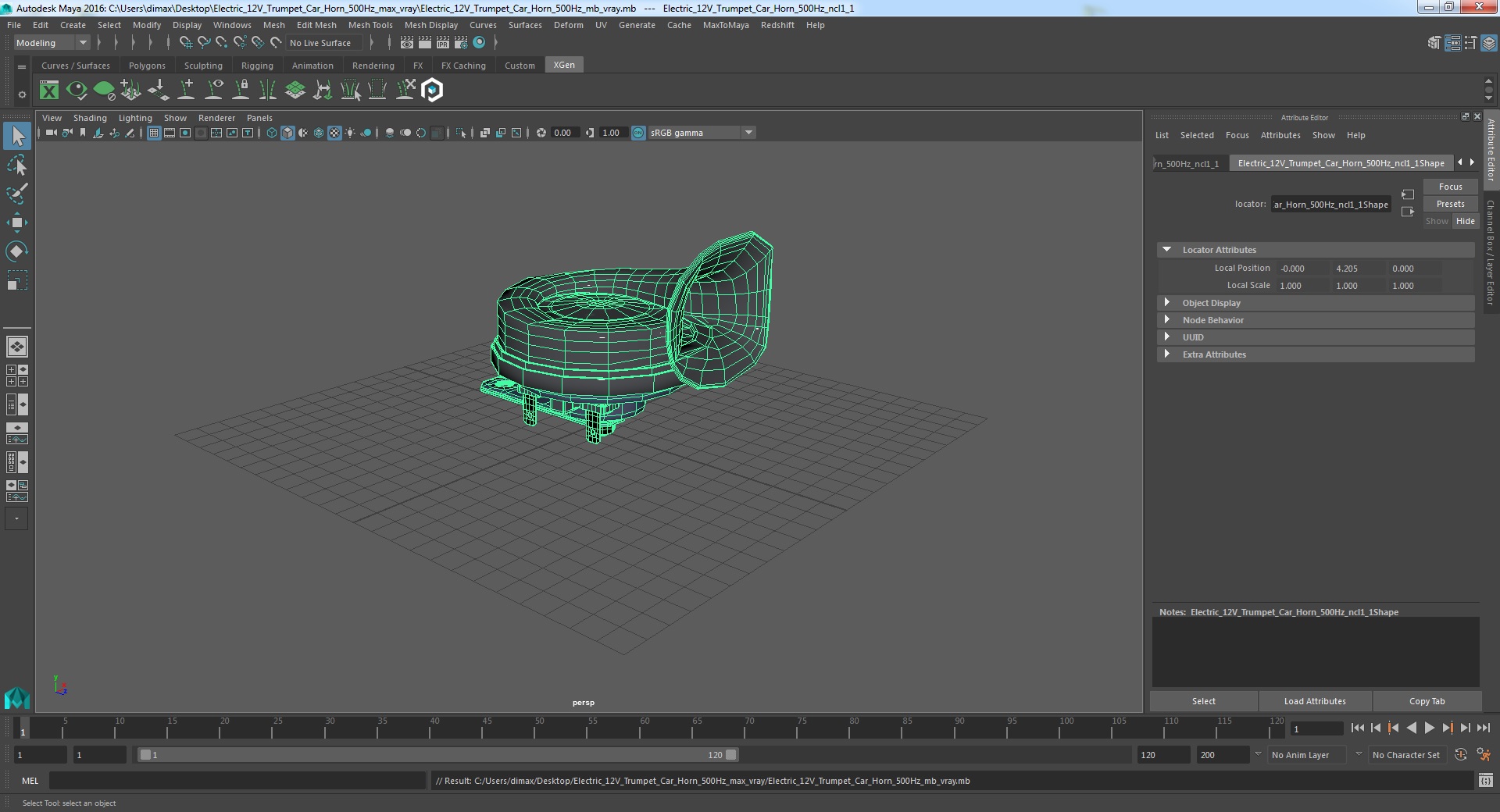Toggle wireframe on shaded in viewport
Viewport: 1500px width, 812px height.
[x=319, y=133]
